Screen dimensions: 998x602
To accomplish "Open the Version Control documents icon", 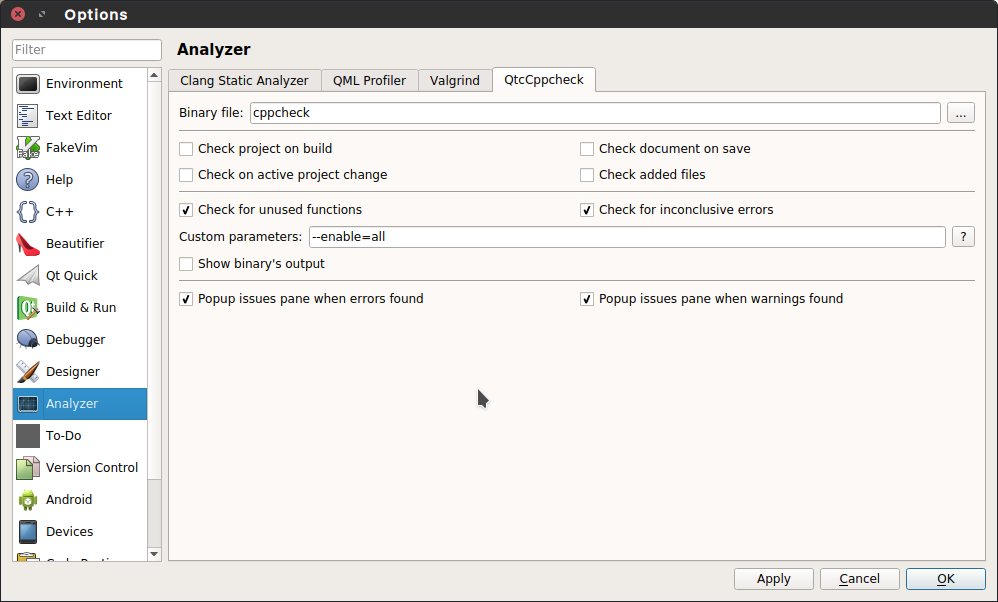I will [x=28, y=468].
